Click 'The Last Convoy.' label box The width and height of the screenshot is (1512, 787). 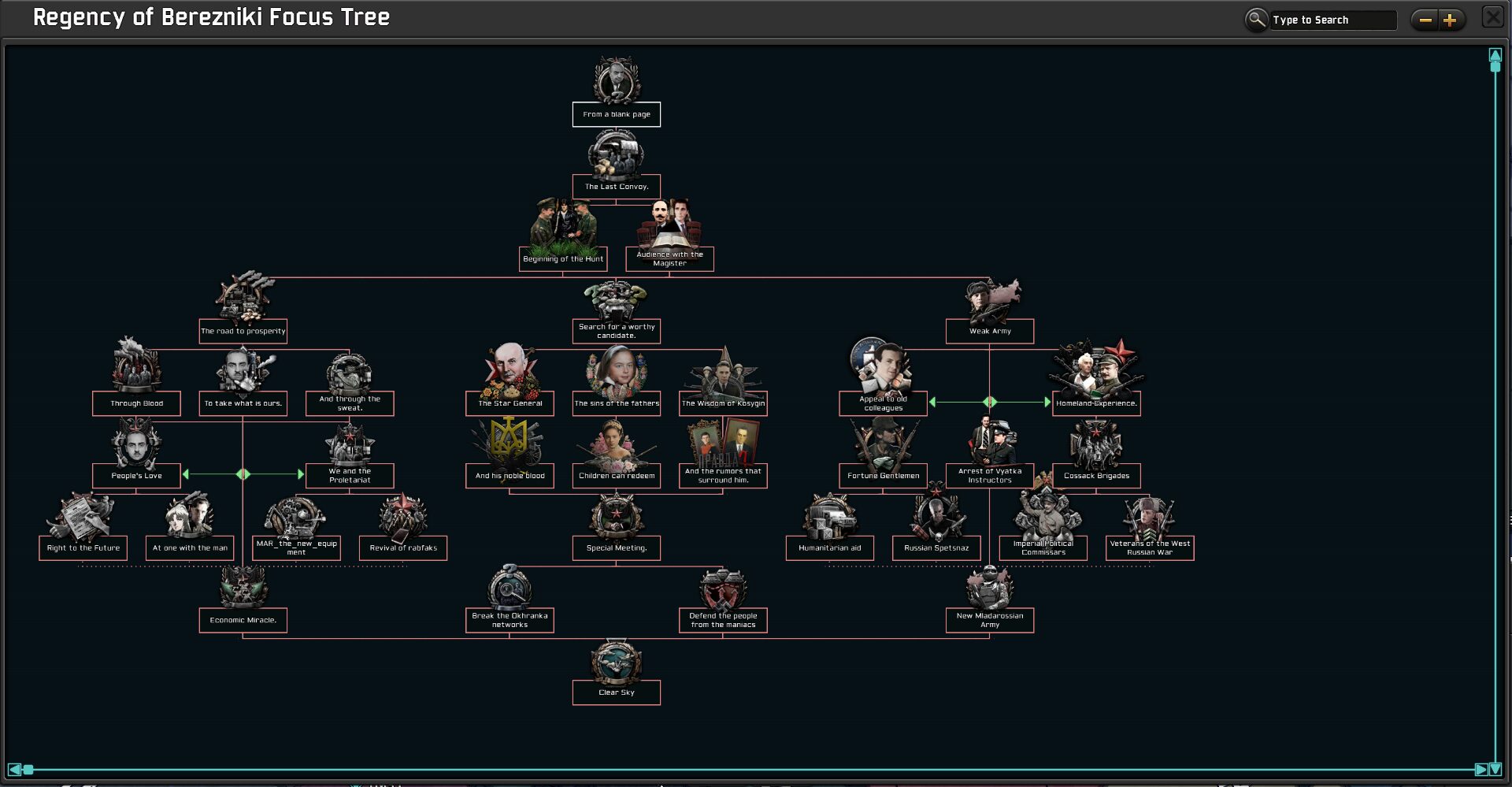(617, 187)
